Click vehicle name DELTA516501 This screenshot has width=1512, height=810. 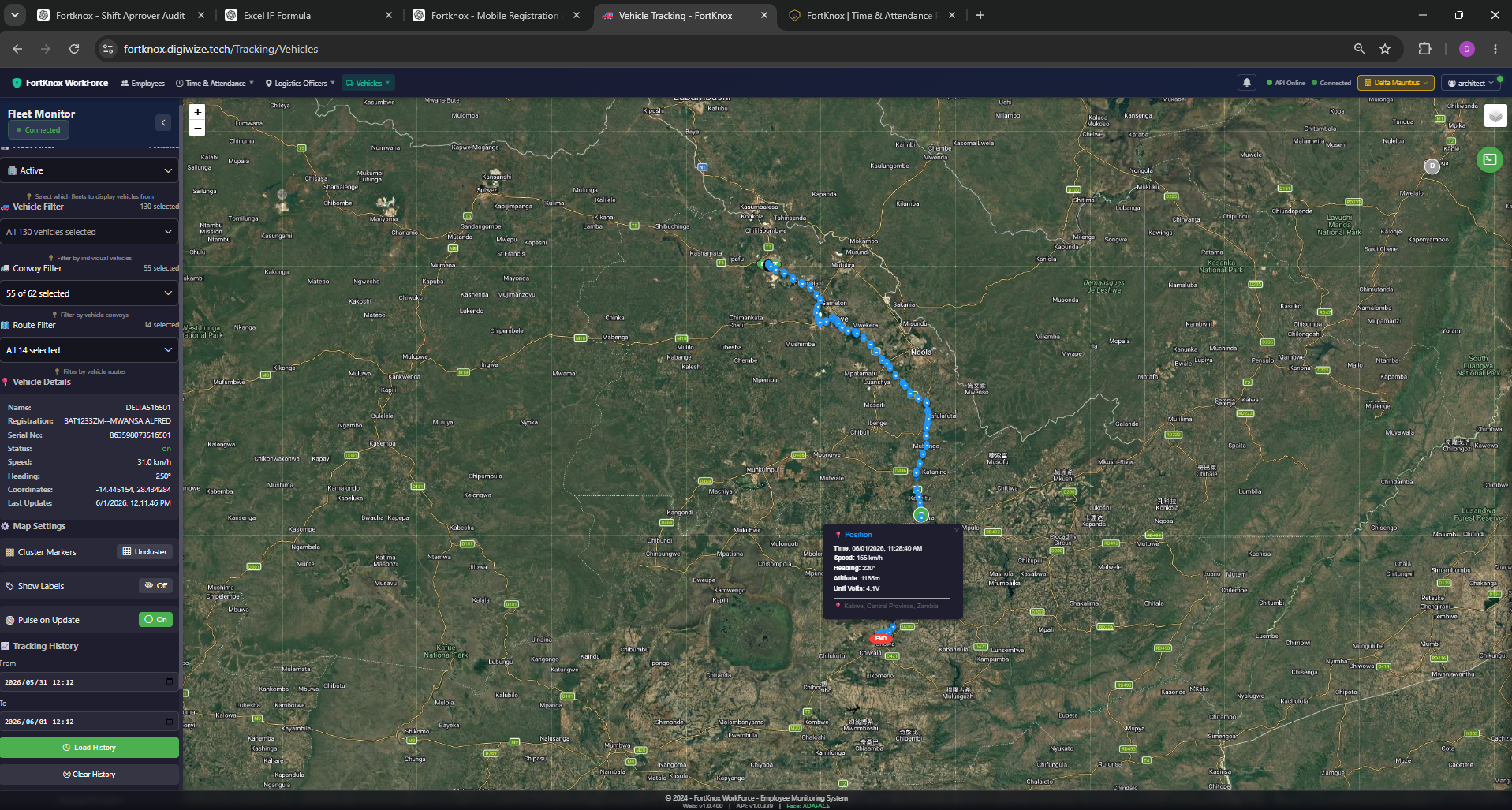[x=148, y=408]
